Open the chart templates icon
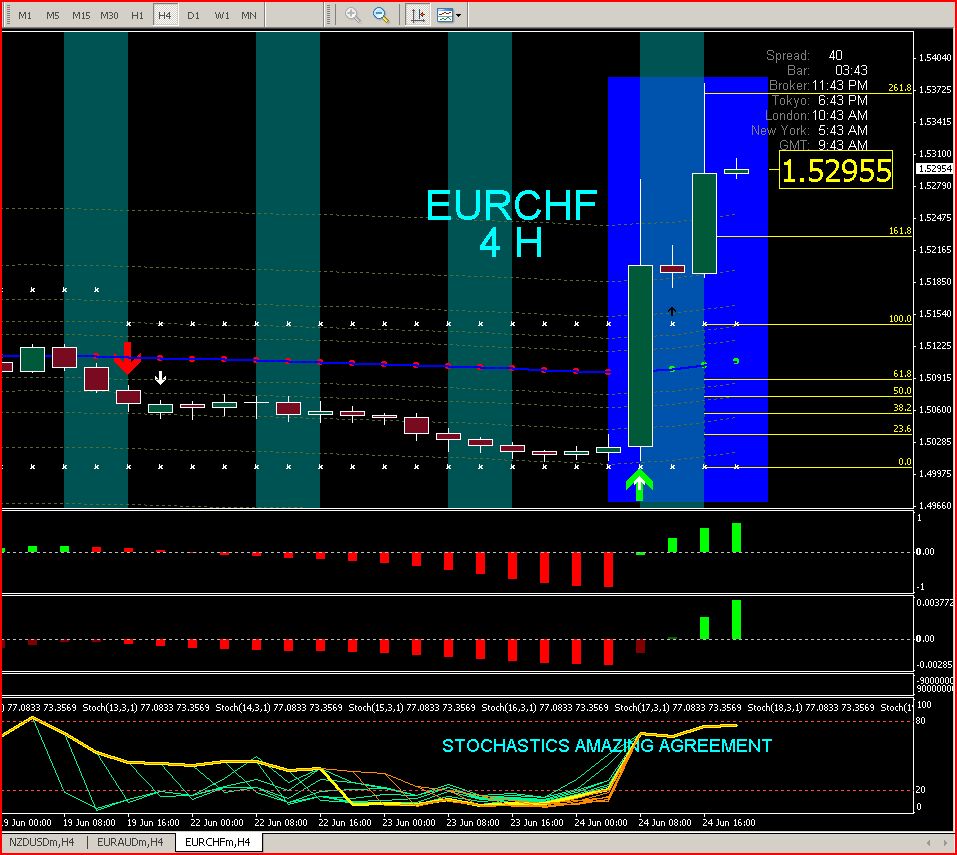957x855 pixels. (x=445, y=15)
